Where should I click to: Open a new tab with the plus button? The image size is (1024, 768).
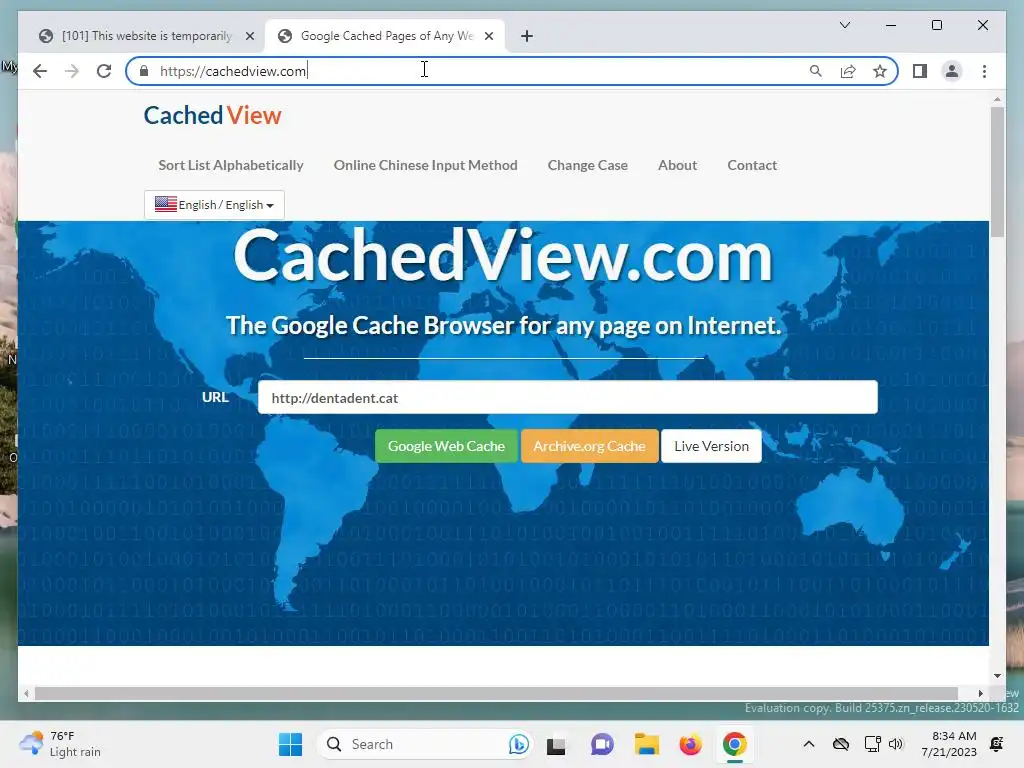(527, 36)
